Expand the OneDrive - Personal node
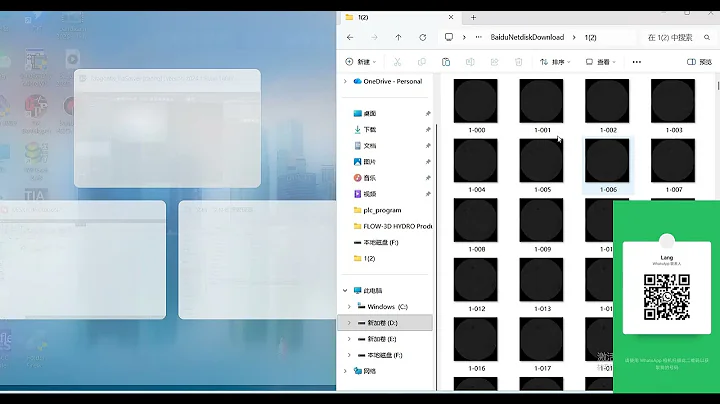 345,81
